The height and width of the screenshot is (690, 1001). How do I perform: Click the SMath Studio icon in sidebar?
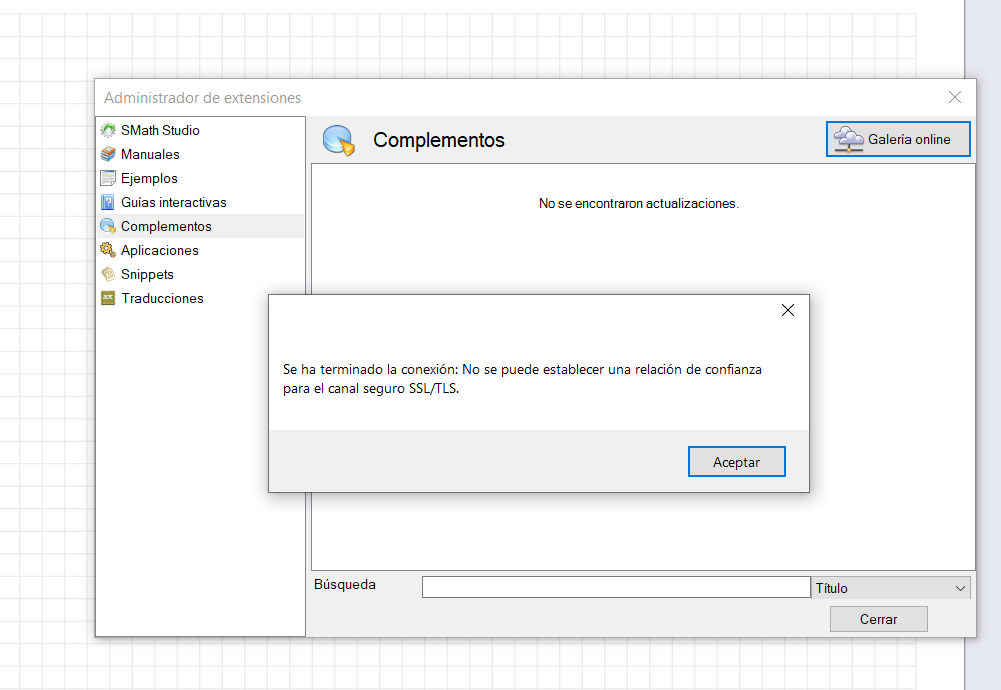click(x=108, y=130)
